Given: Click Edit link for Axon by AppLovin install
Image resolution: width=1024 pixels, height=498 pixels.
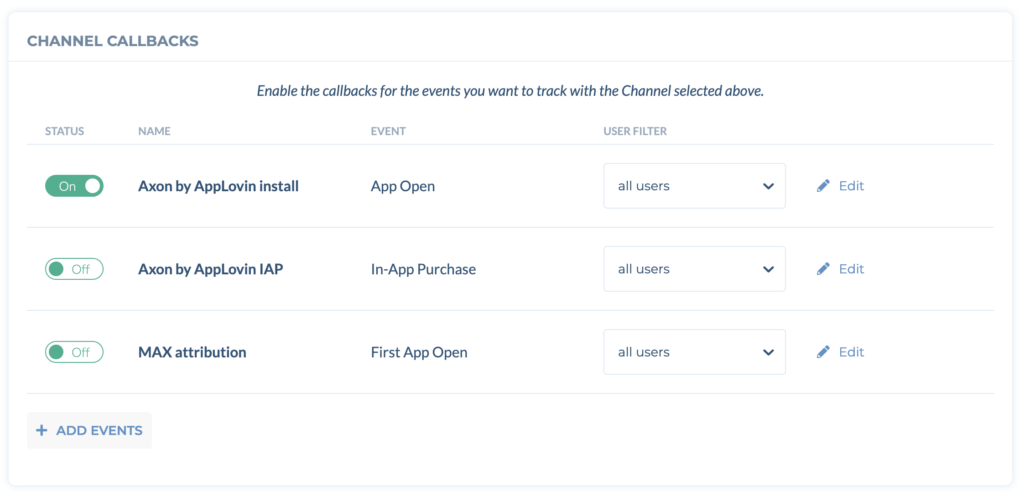Looking at the screenshot, I should pos(851,186).
